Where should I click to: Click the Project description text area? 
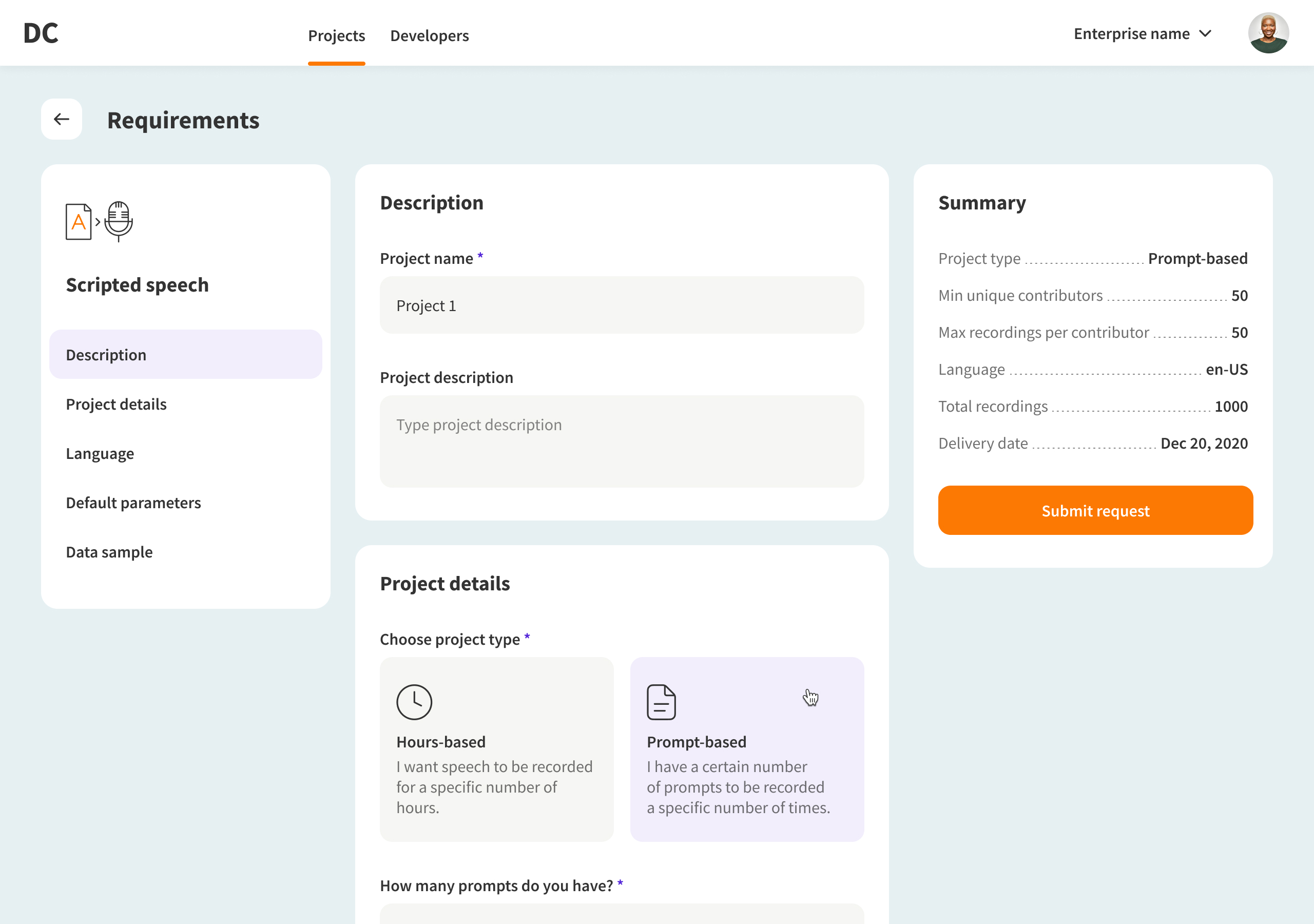pos(622,441)
